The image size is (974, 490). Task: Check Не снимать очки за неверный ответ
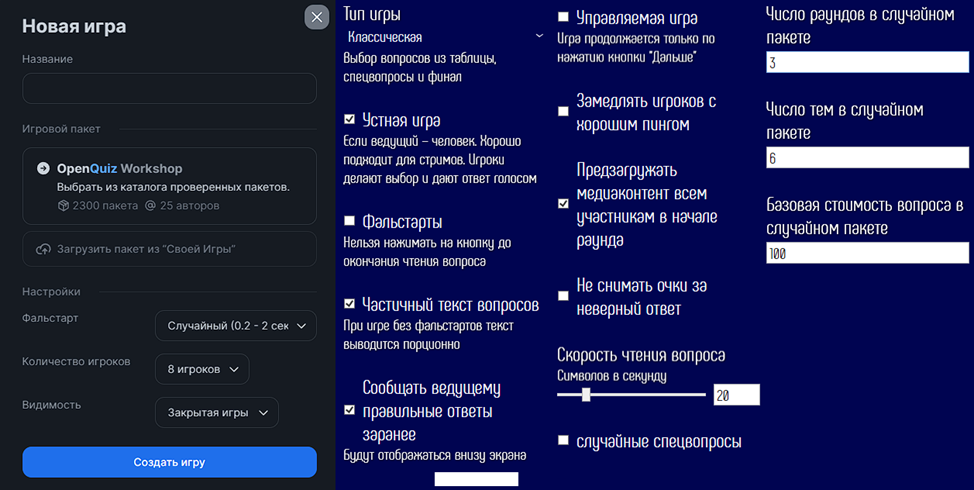(x=564, y=296)
